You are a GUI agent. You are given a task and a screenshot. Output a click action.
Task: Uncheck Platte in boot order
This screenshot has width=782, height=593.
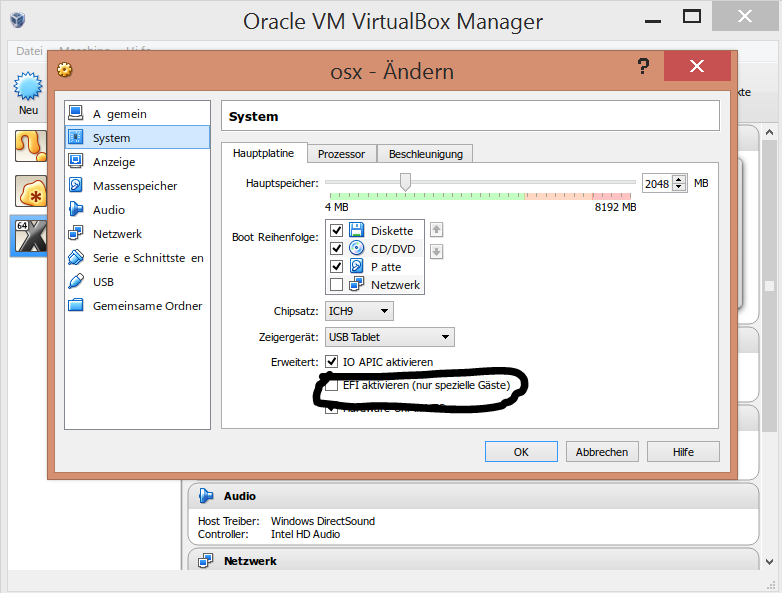pos(337,266)
